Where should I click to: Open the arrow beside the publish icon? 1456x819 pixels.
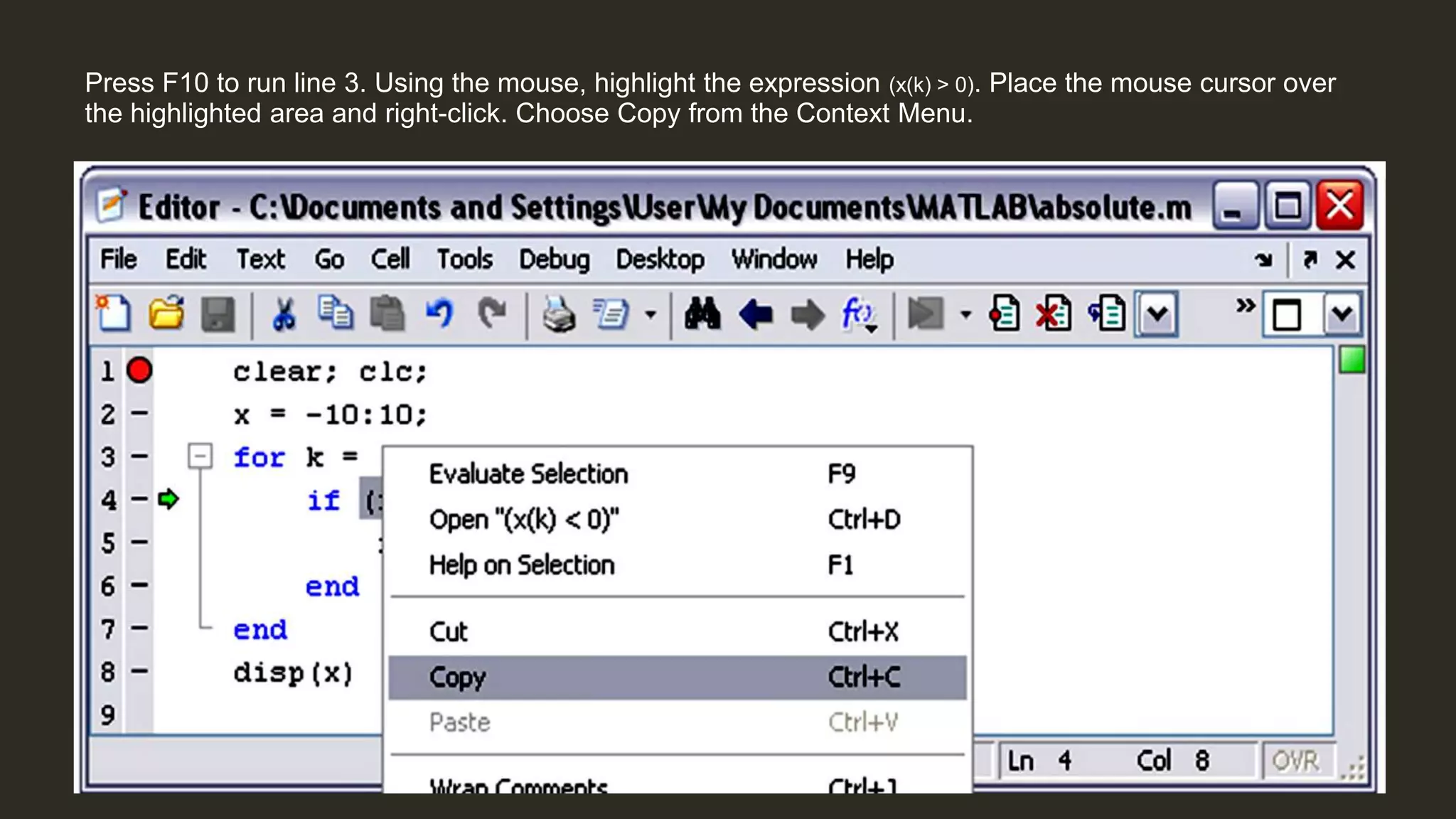[x=651, y=314]
